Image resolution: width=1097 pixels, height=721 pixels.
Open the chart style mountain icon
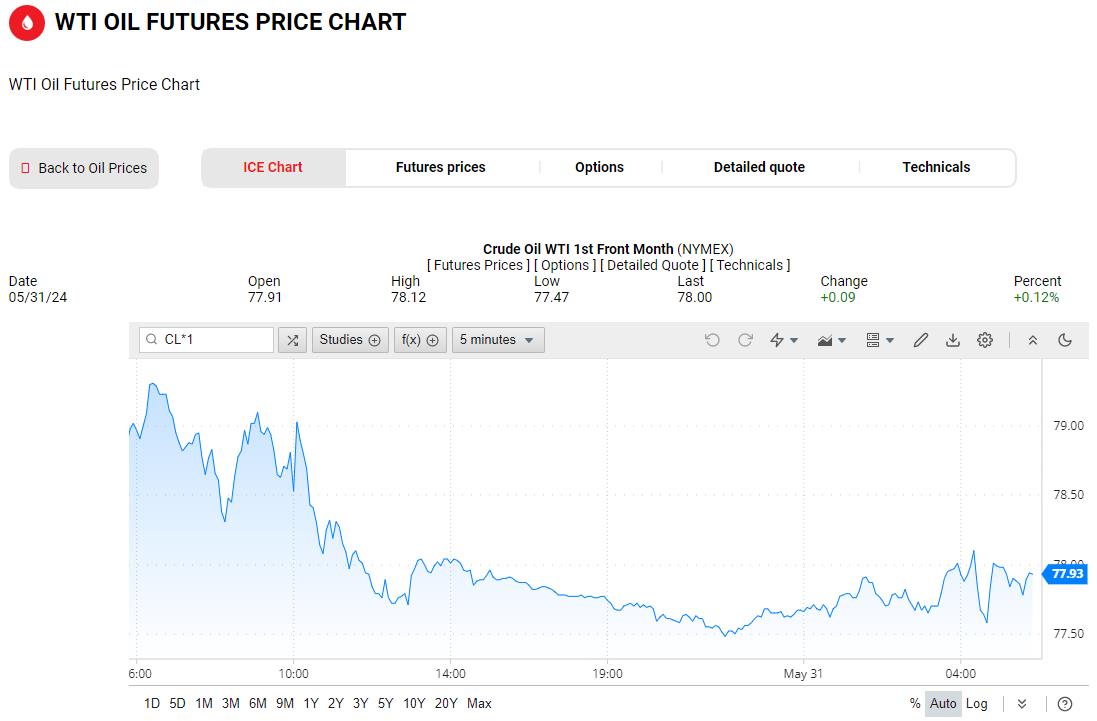point(825,341)
